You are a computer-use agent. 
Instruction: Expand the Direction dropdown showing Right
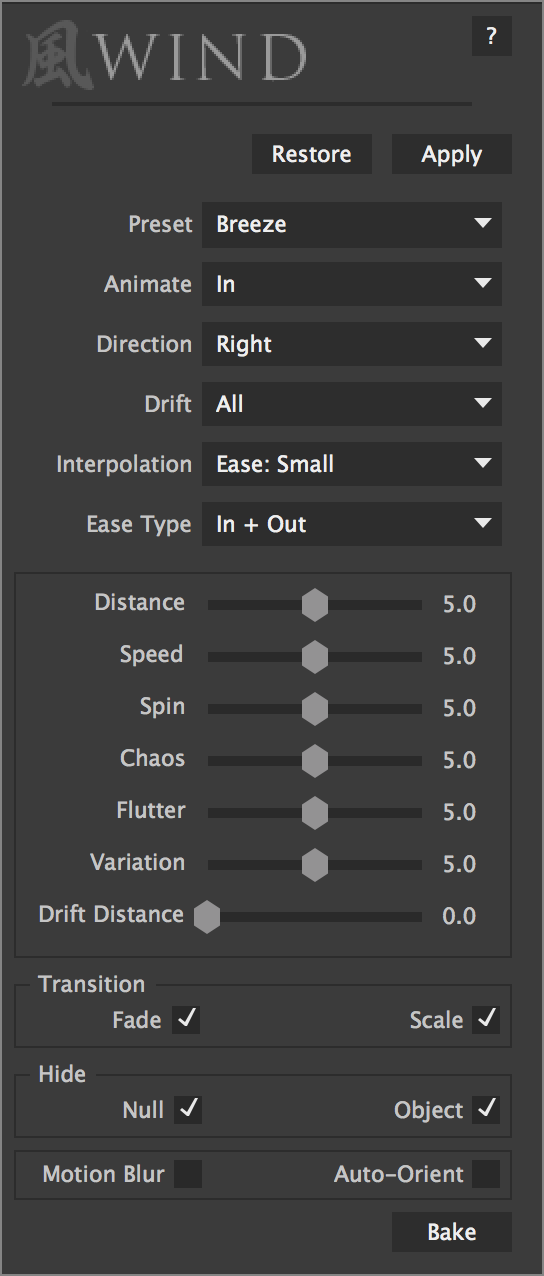point(352,344)
